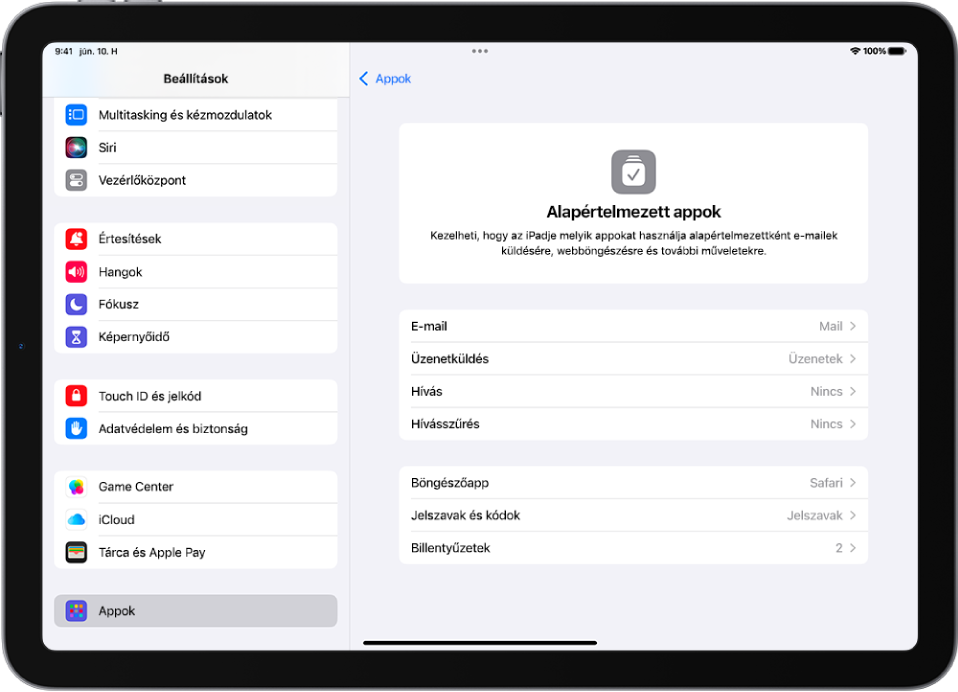958x692 pixels.
Task: Expand chevron in the Hívásszűrés row
Action: tap(853, 424)
